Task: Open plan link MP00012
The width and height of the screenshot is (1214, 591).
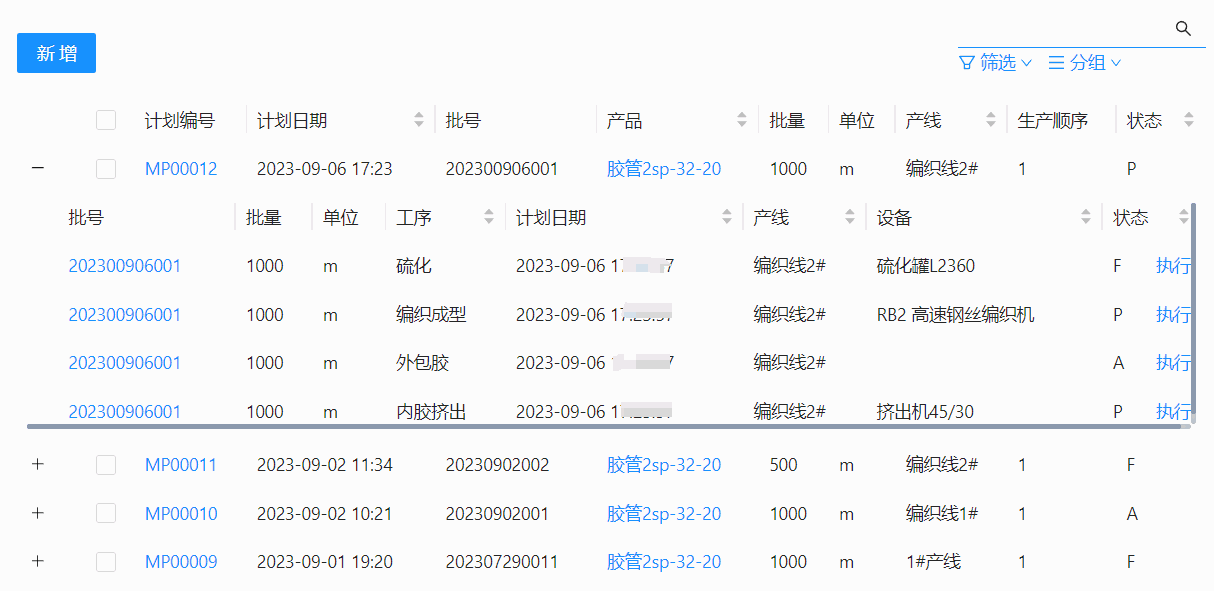Action: pyautogui.click(x=181, y=169)
